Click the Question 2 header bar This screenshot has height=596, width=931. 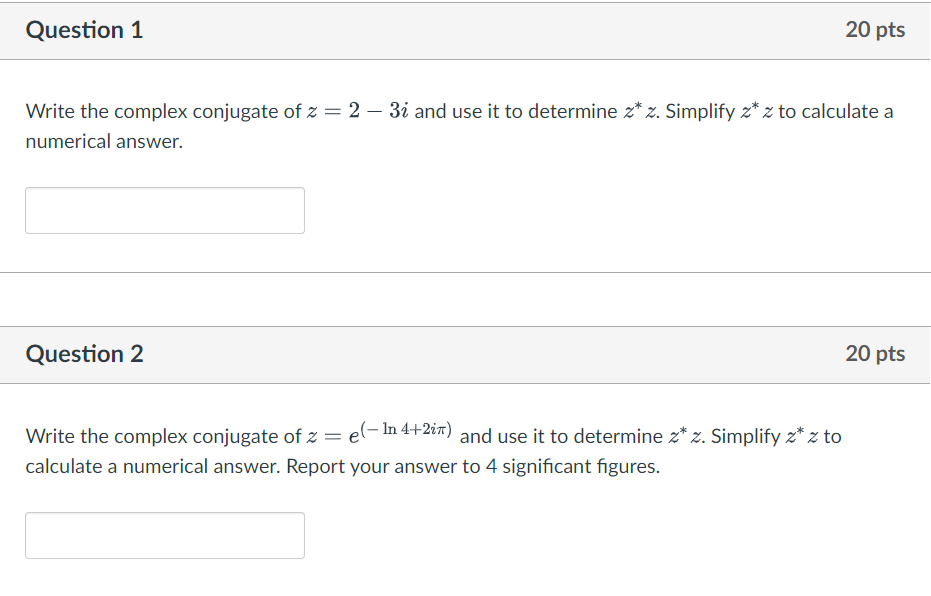[465, 353]
